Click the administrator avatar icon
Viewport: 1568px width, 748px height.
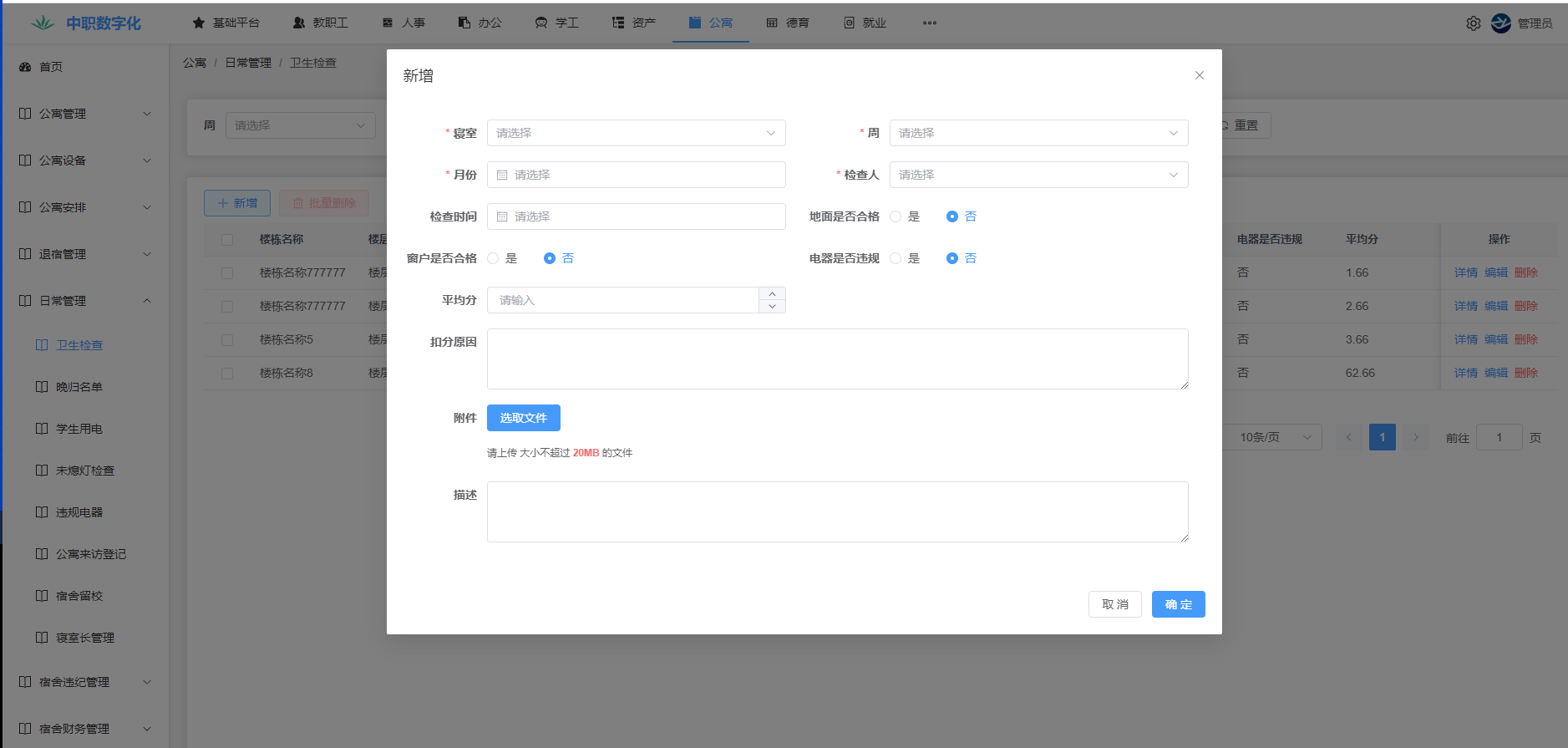pos(1500,23)
